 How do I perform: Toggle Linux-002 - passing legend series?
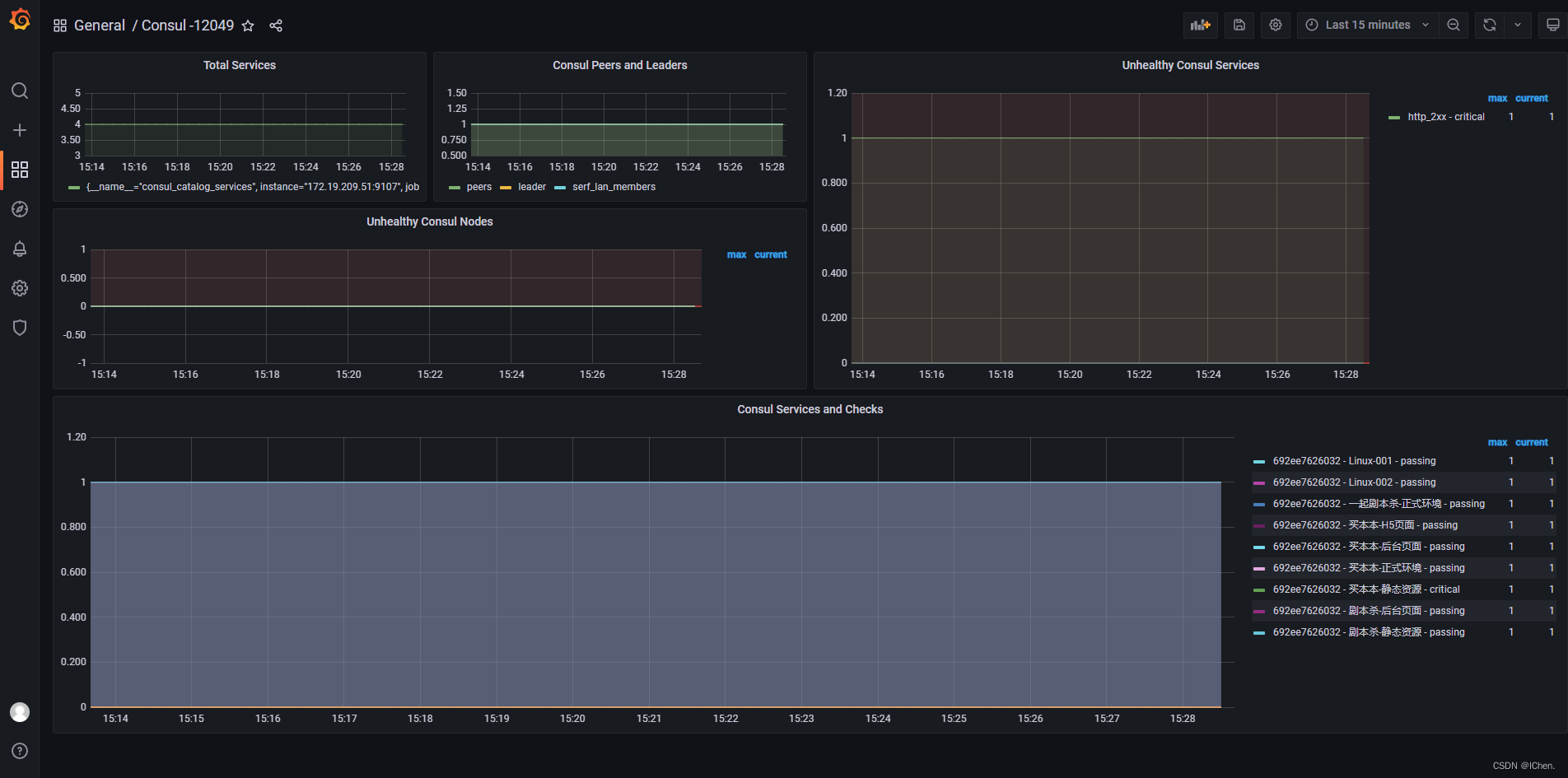(1354, 482)
